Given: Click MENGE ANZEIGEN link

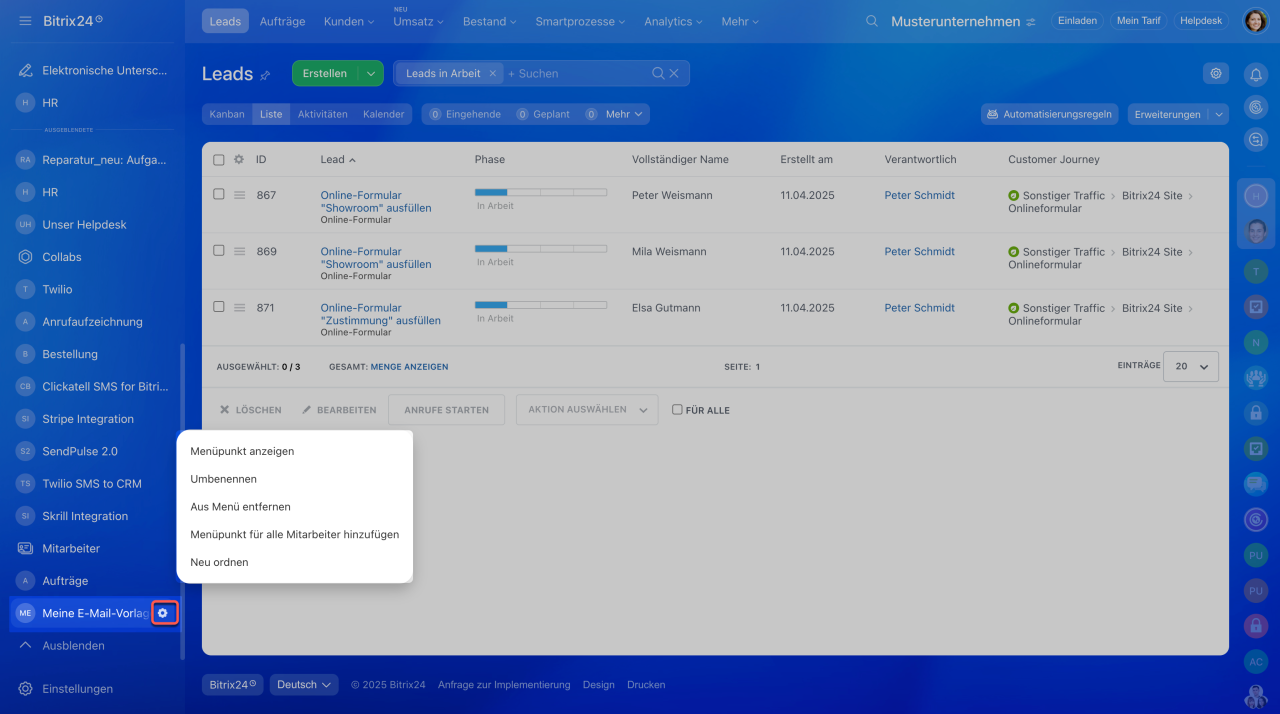Looking at the screenshot, I should tap(409, 367).
